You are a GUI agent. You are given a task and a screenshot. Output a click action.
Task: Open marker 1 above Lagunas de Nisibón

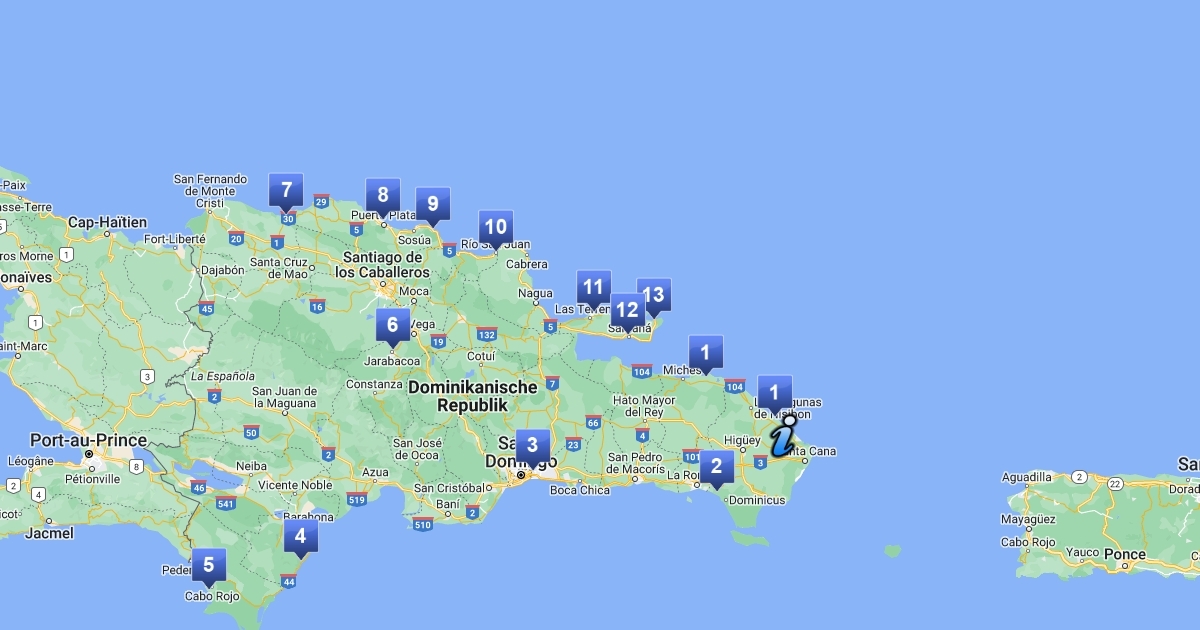click(774, 392)
